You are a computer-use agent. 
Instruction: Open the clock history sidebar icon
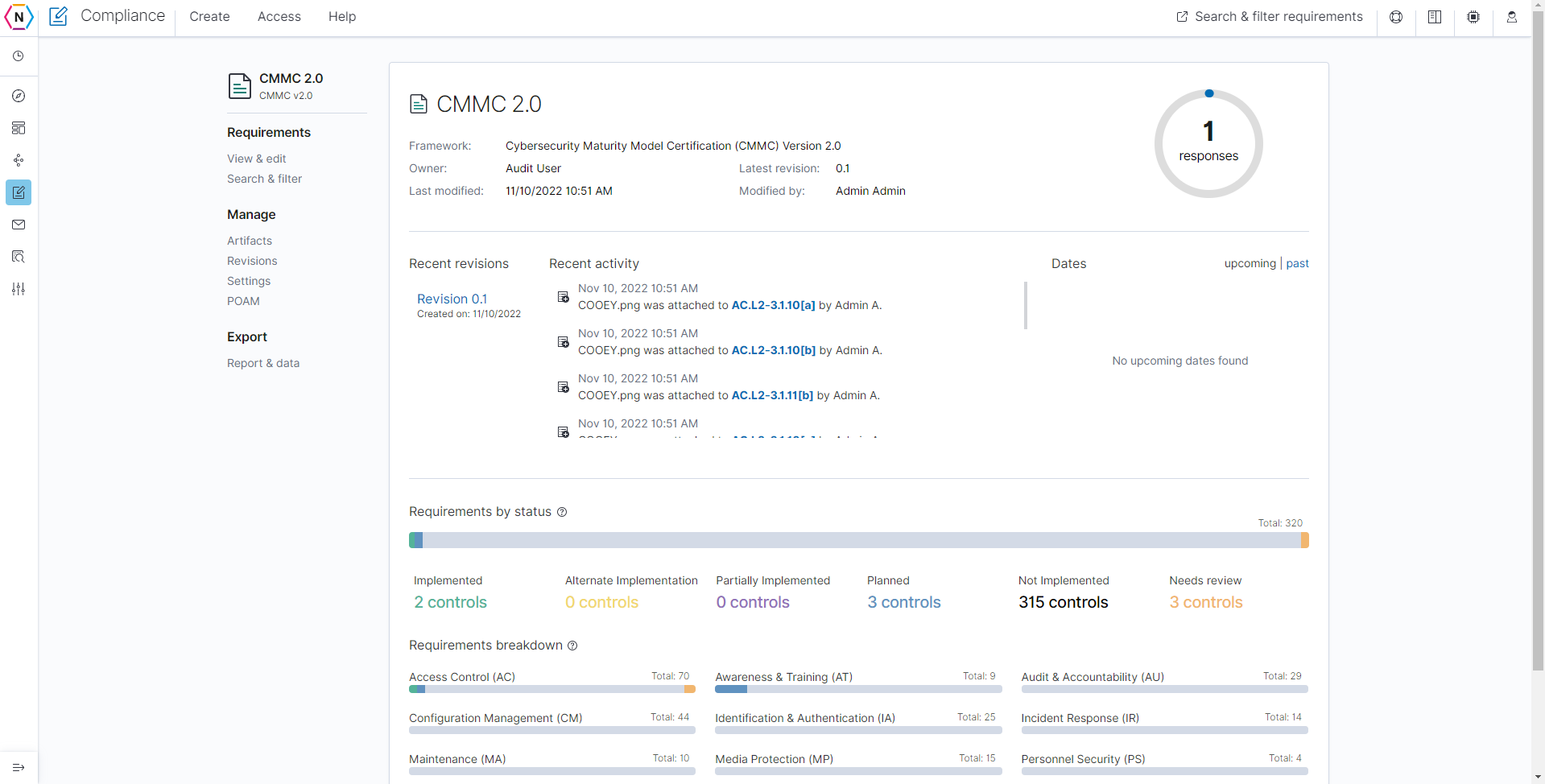point(19,56)
